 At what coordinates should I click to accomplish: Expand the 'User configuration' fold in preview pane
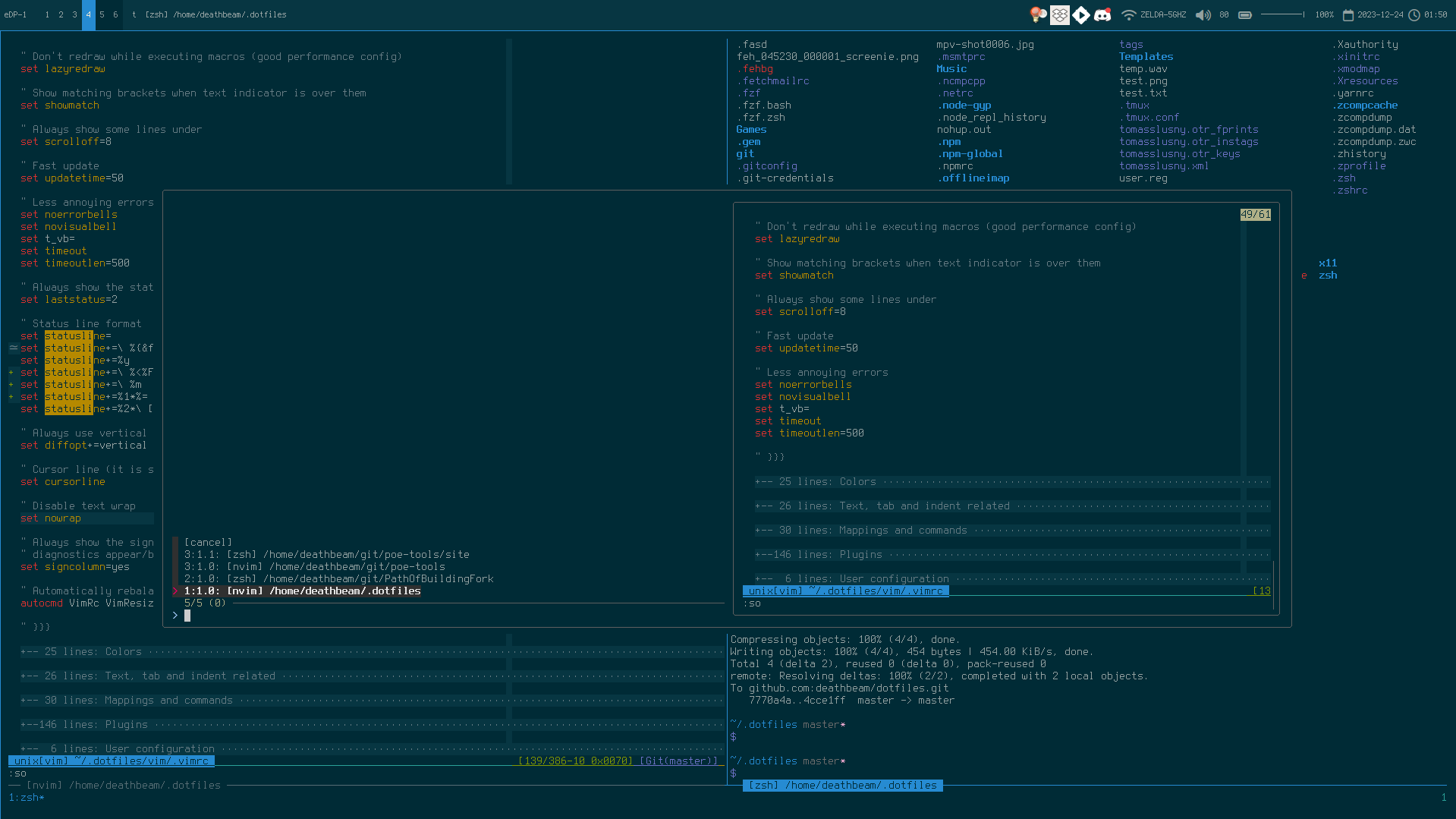pyautogui.click(x=1012, y=578)
